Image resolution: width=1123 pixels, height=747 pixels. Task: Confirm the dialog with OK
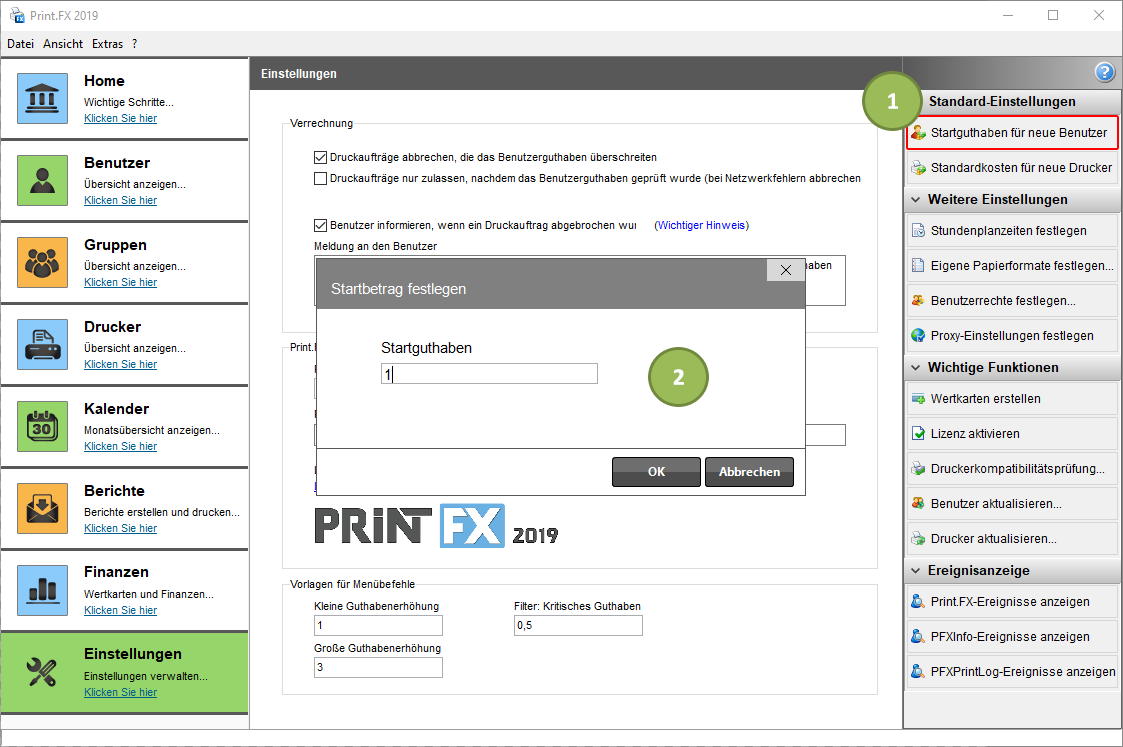tap(656, 472)
